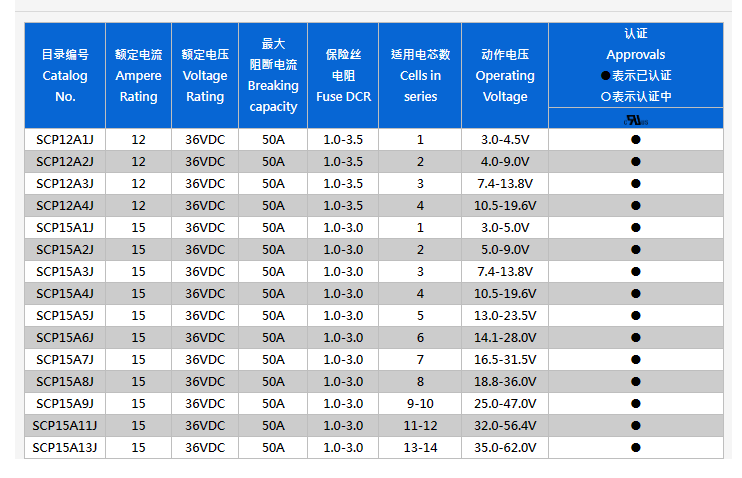Click the 35.0-62.0V operating voltage cell
Viewport: 742px width, 478px height.
505,448
